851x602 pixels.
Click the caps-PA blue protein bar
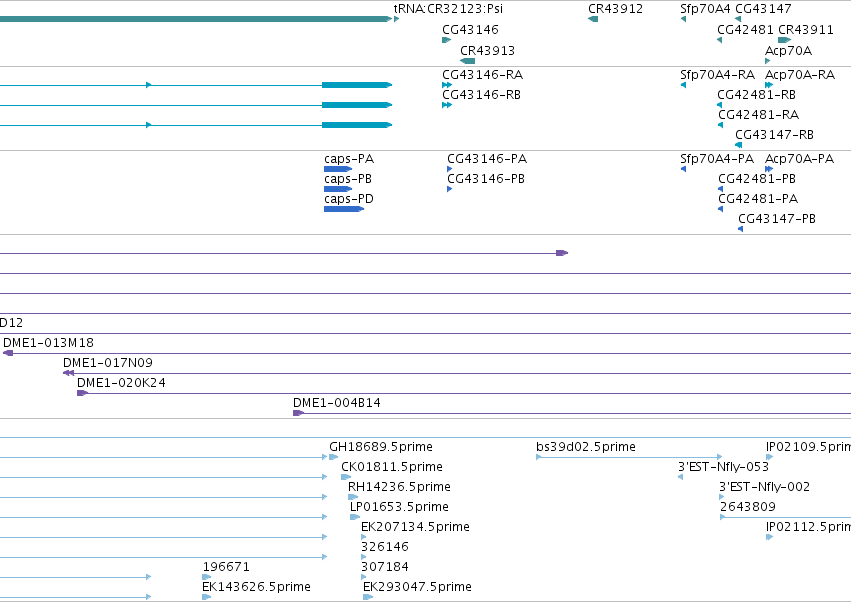click(338, 169)
